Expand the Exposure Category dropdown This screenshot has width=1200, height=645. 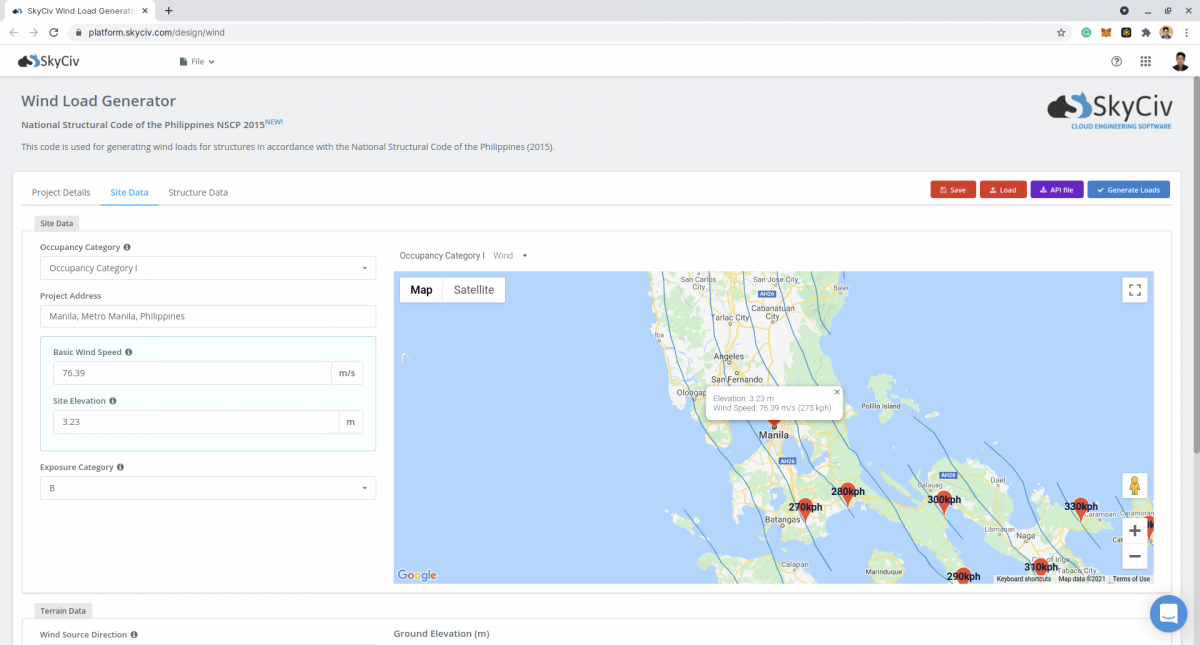207,488
